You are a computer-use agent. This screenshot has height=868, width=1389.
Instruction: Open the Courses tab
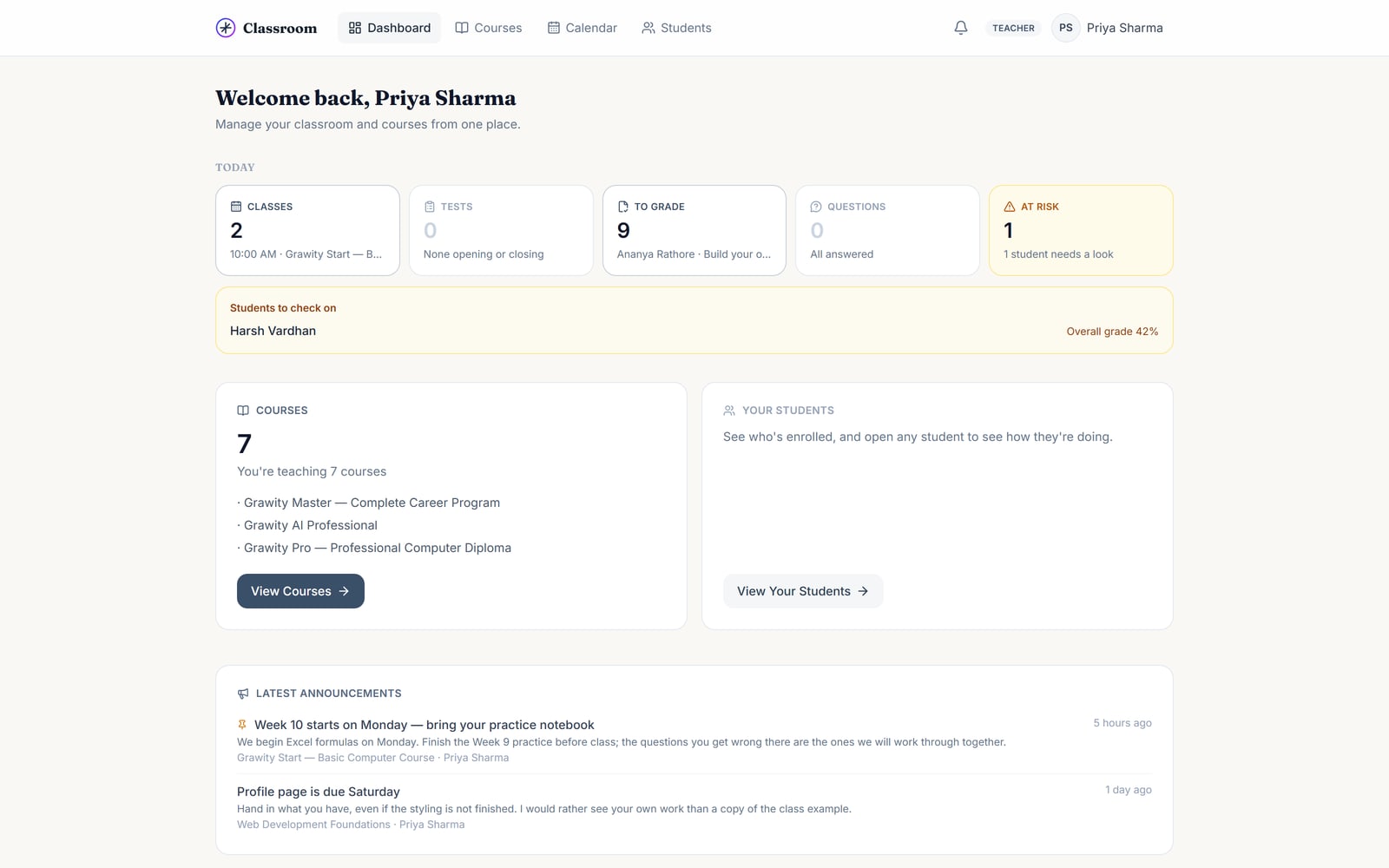[x=489, y=28]
